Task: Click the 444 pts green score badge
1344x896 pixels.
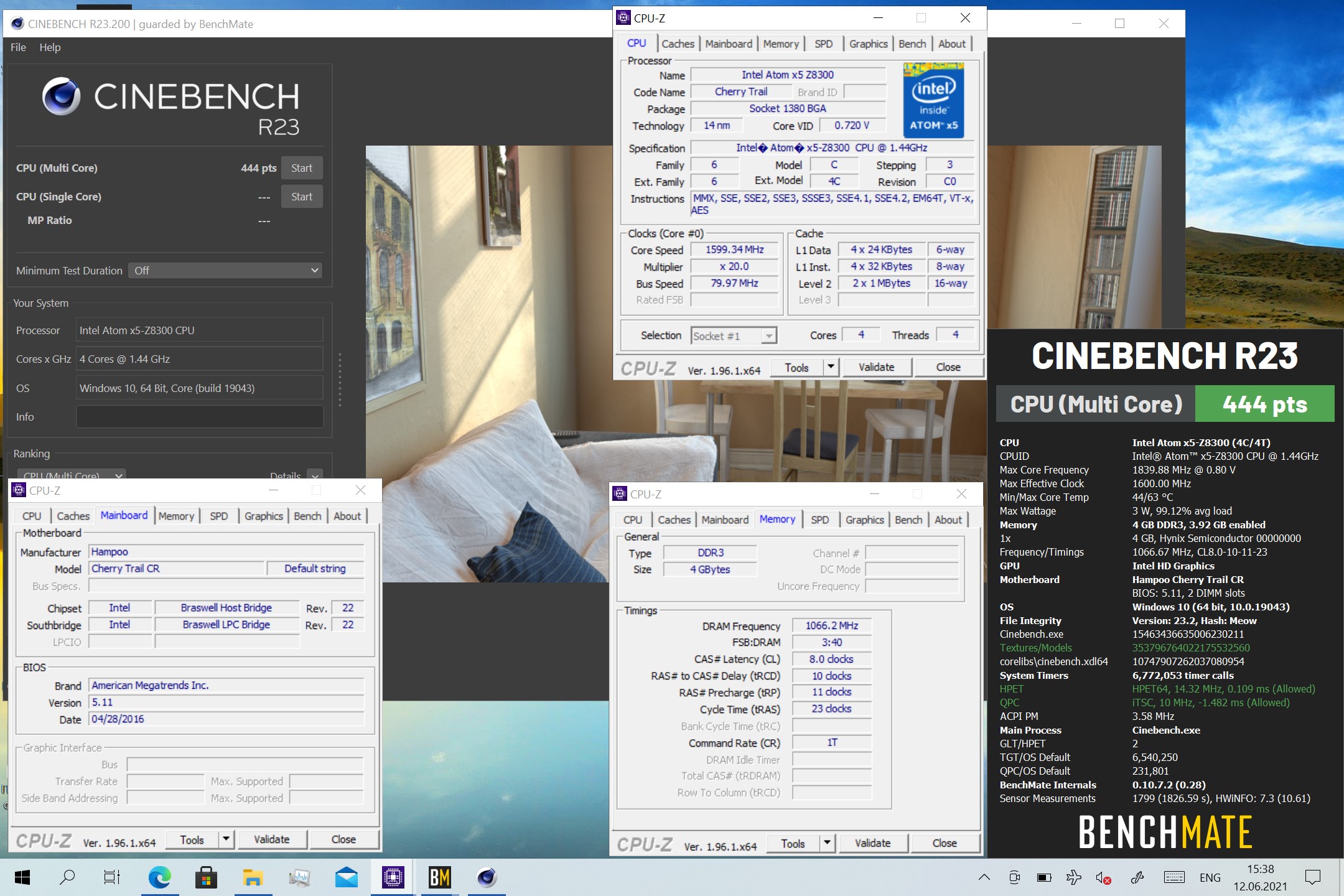Action: 1265,404
